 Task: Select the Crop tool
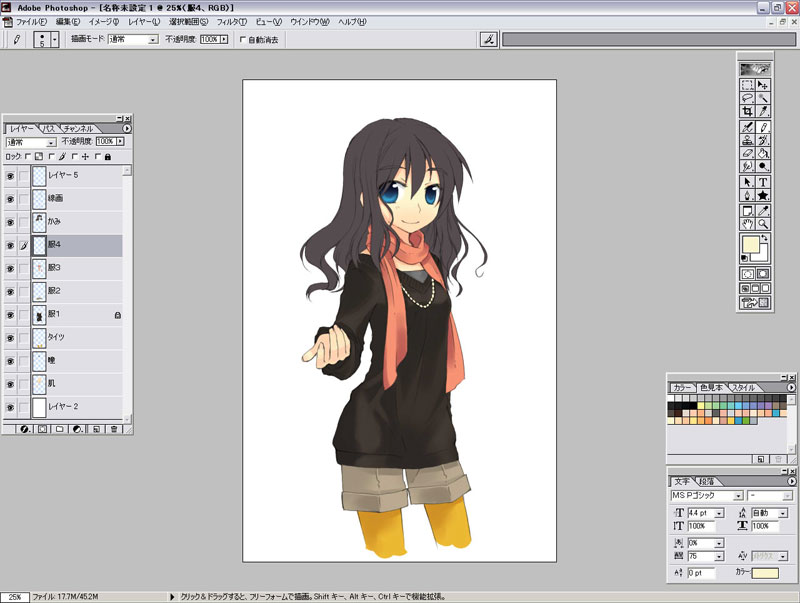747,111
